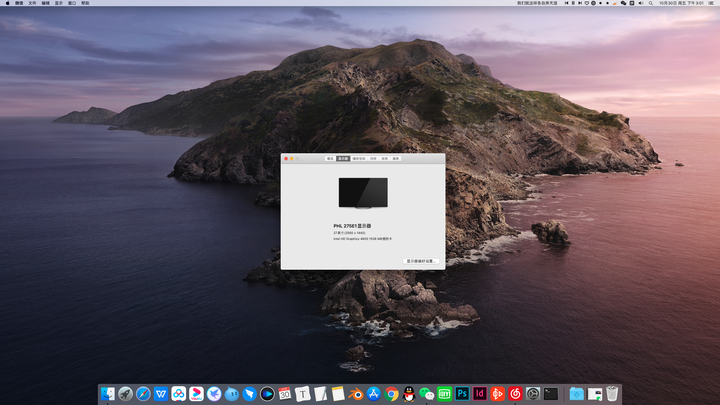
Task: Launch Youku video app from dock
Action: 196,394
